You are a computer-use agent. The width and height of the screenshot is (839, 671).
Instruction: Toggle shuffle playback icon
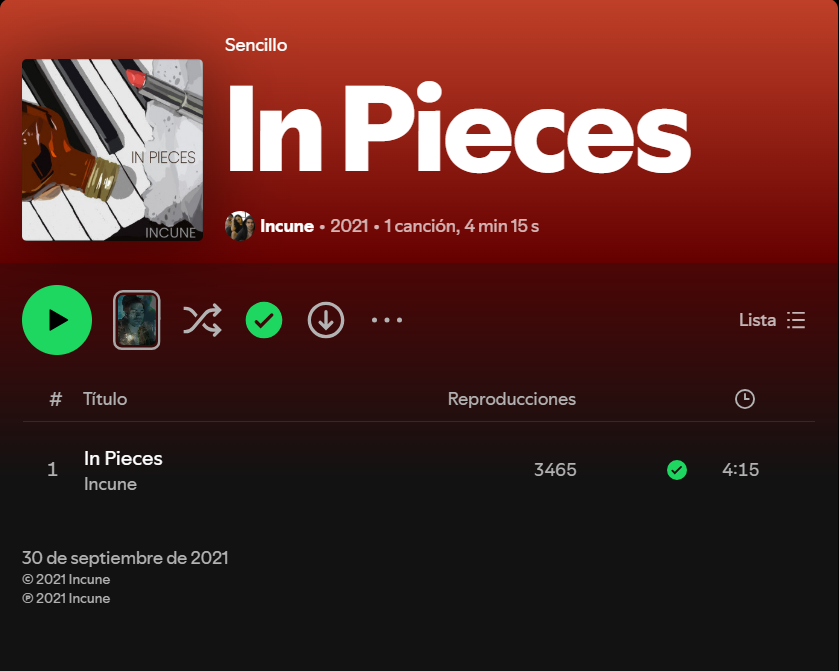click(x=202, y=320)
